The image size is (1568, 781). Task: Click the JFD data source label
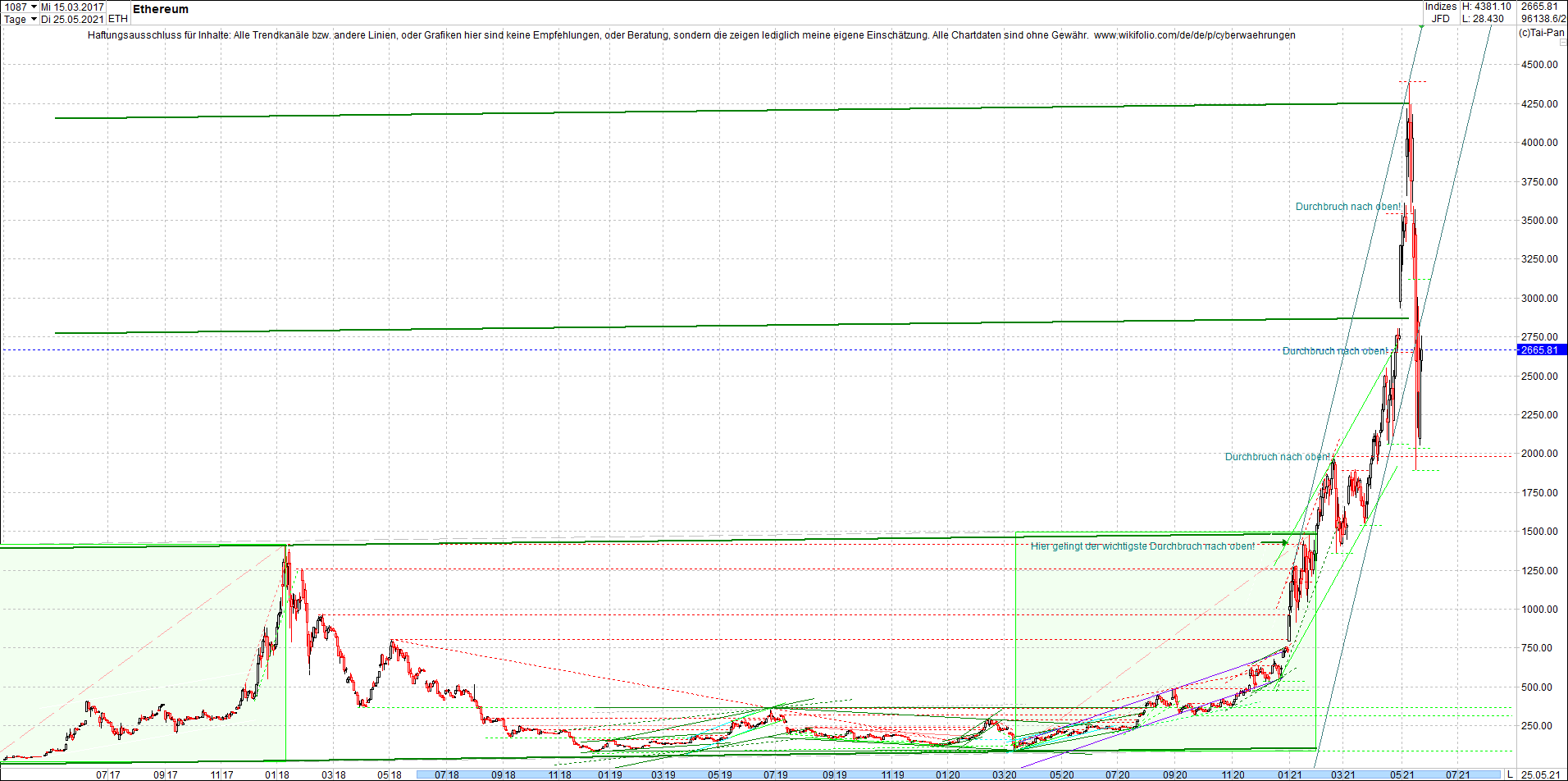pos(1440,18)
